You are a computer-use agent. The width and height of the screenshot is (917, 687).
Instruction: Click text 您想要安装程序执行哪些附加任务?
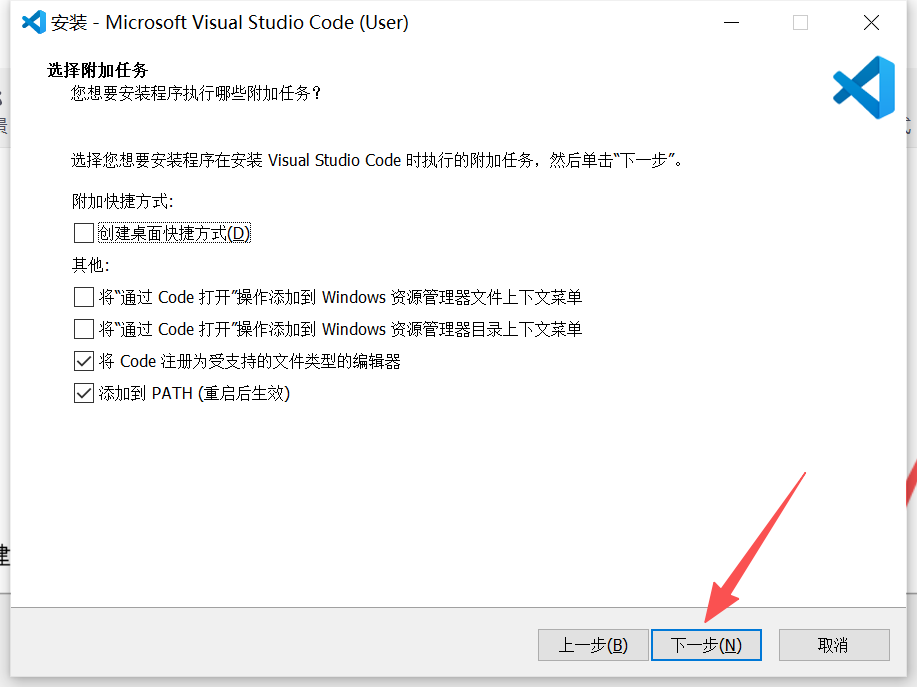196,94
